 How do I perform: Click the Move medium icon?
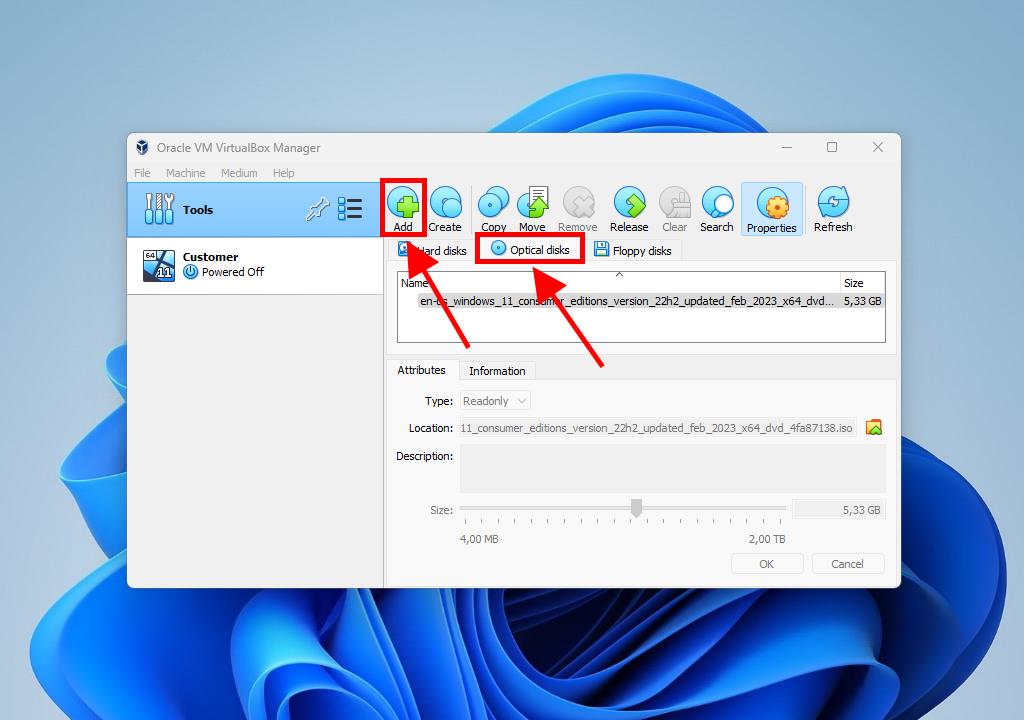click(x=532, y=205)
